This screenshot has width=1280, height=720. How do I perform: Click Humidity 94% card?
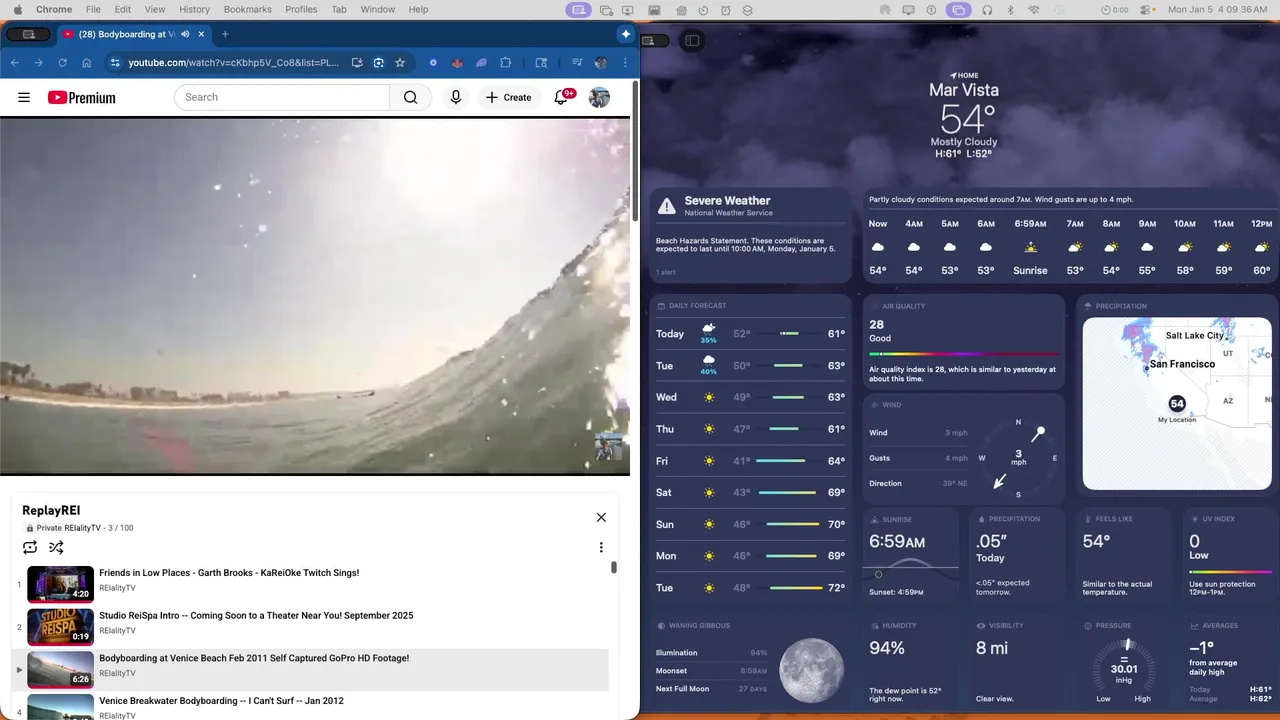pos(911,662)
